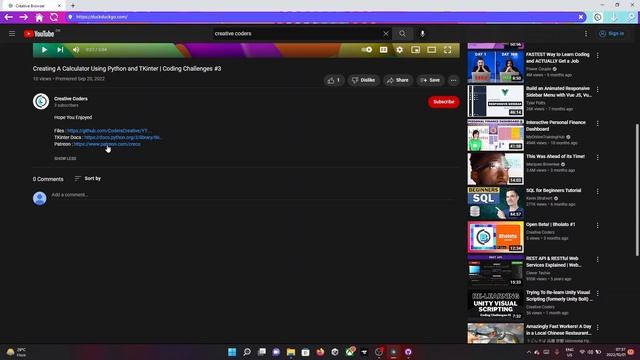Toggle the autoplay switch in the player

(x=367, y=50)
